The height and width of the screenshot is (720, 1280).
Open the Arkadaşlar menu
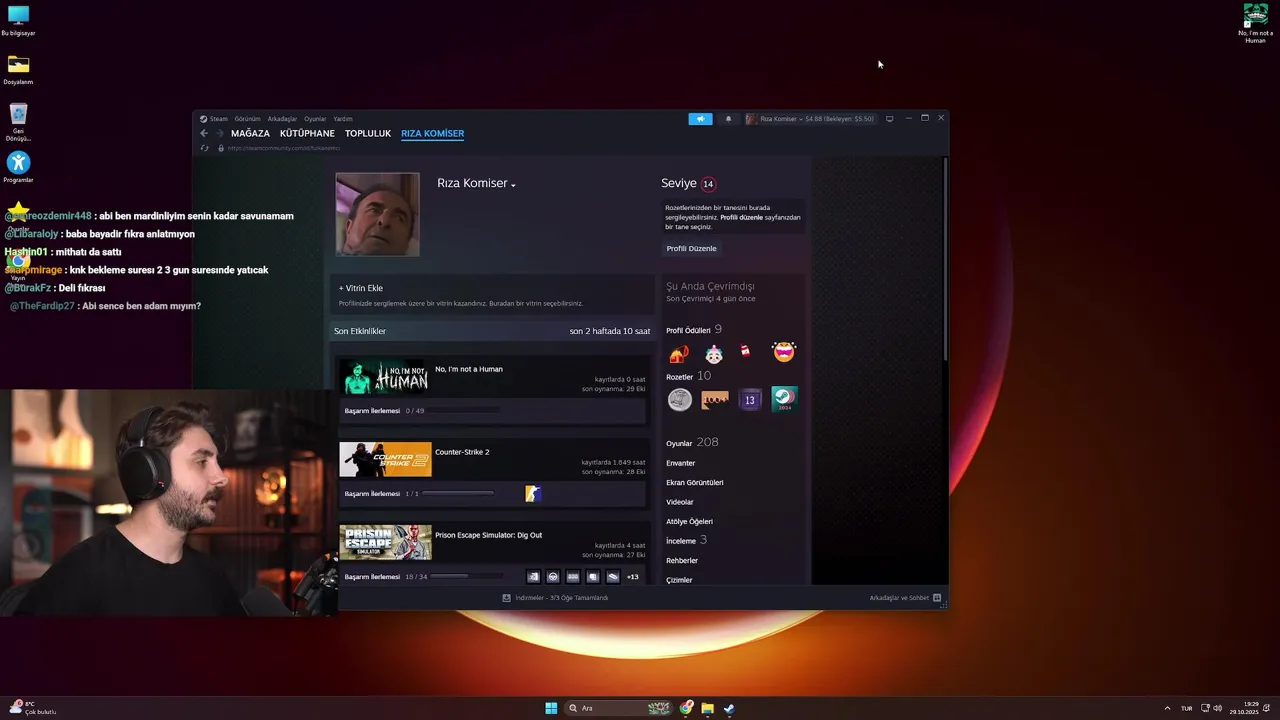282,119
